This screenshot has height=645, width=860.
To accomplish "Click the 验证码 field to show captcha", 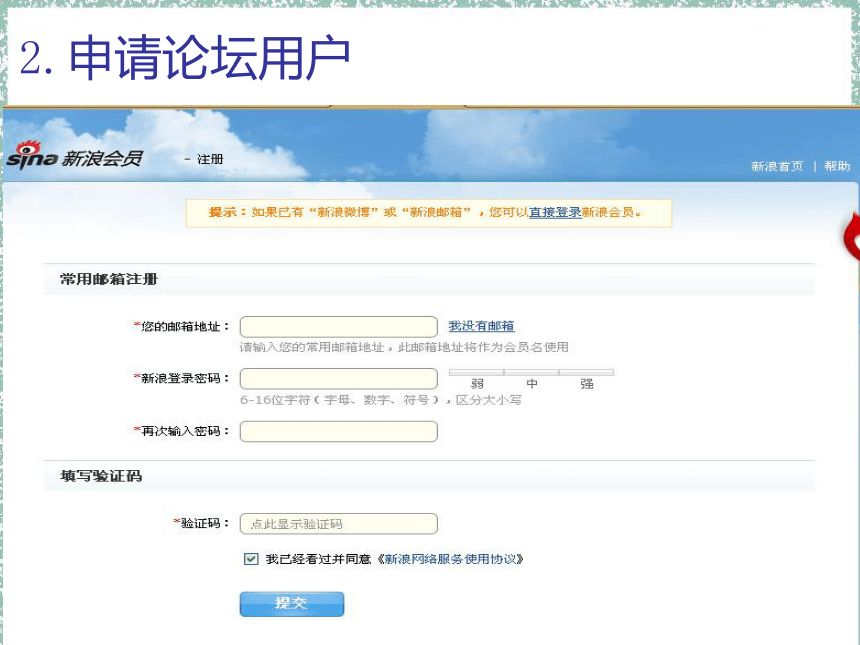I will 338,524.
